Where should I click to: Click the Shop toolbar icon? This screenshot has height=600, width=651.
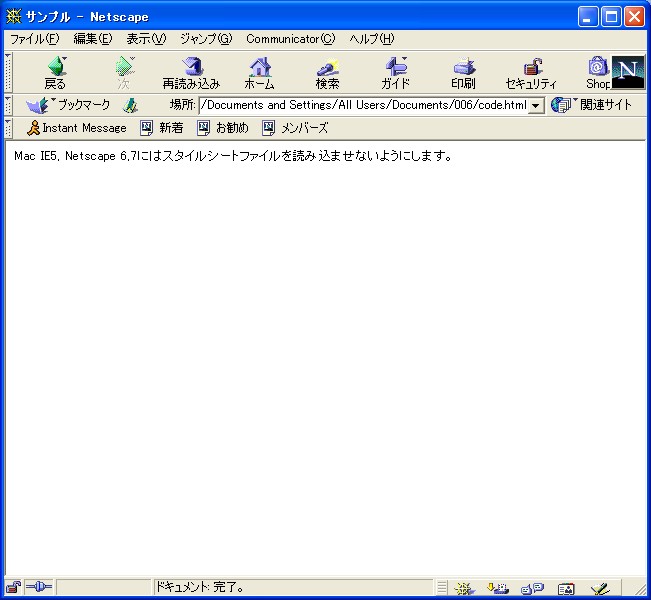tap(598, 73)
